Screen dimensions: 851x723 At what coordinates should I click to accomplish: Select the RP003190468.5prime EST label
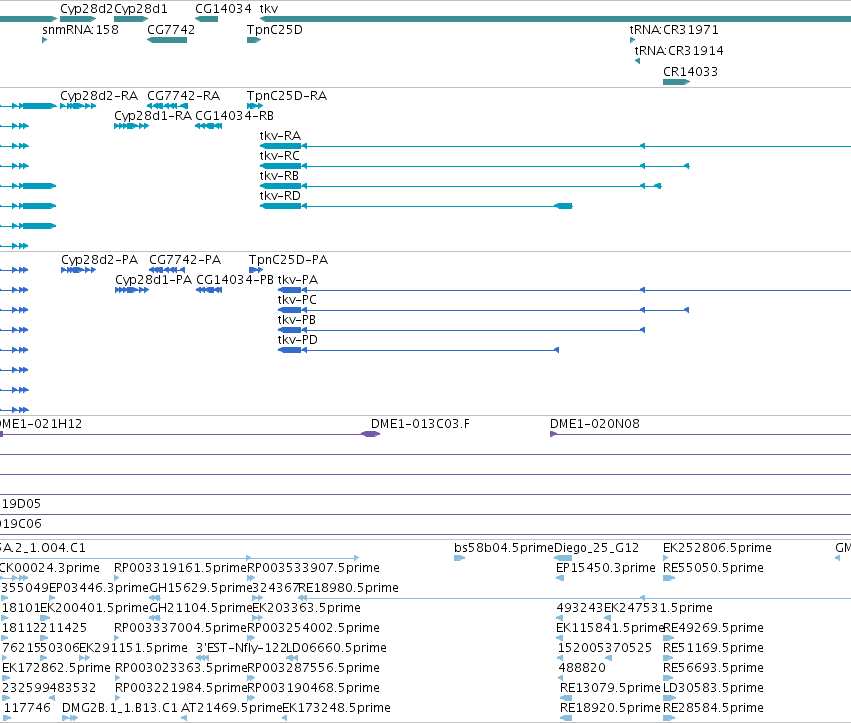(314, 688)
